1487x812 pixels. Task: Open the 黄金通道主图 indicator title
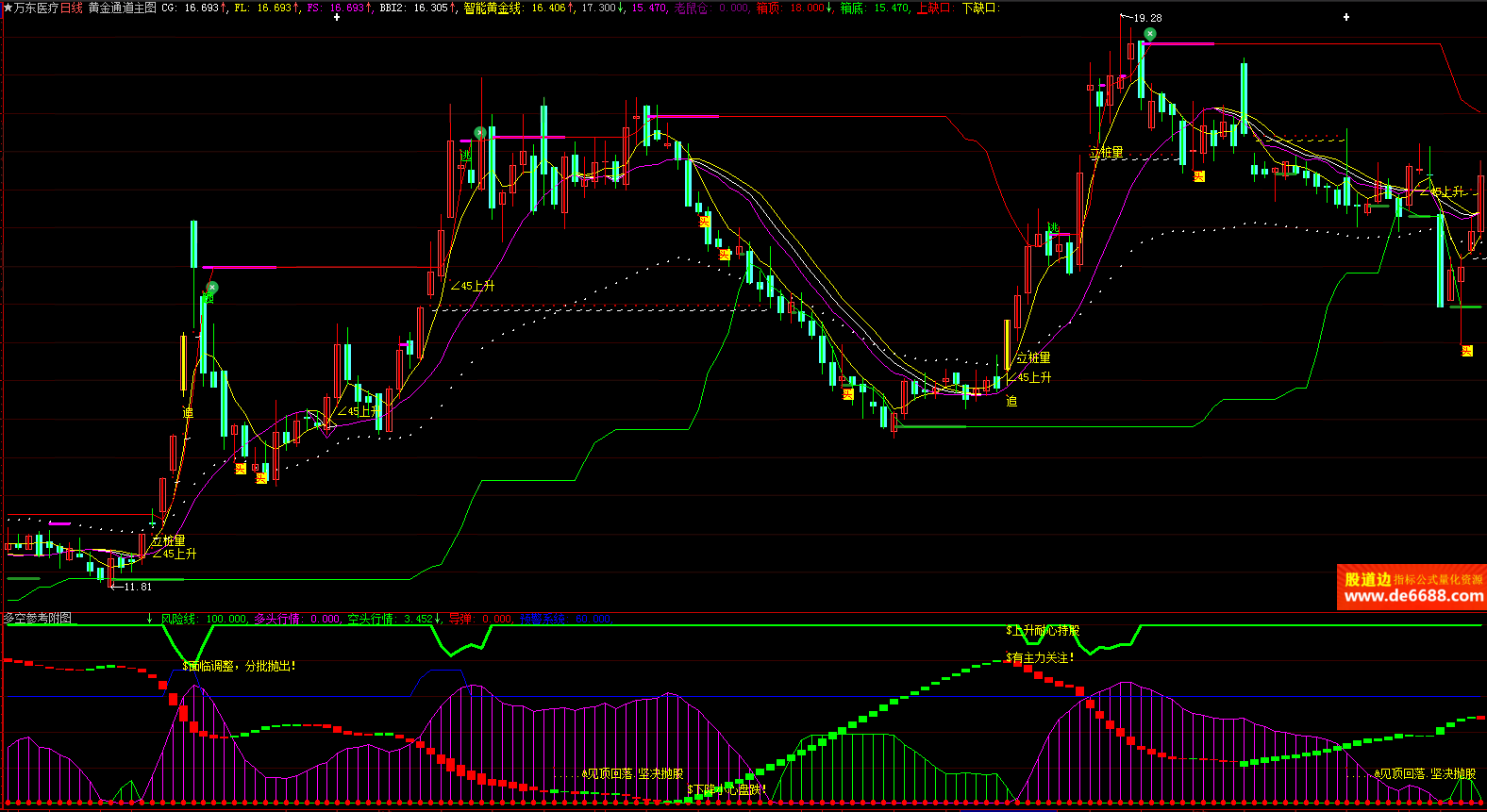click(123, 8)
